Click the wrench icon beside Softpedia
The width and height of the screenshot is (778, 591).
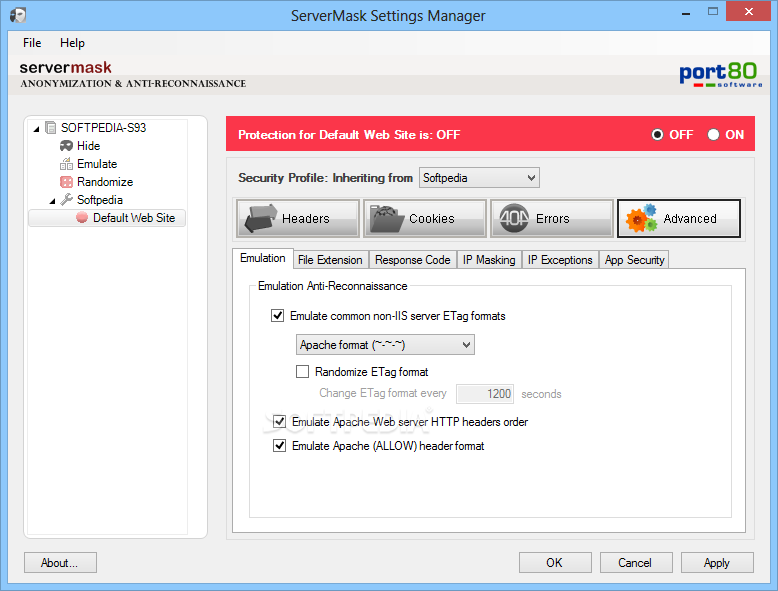coord(66,199)
